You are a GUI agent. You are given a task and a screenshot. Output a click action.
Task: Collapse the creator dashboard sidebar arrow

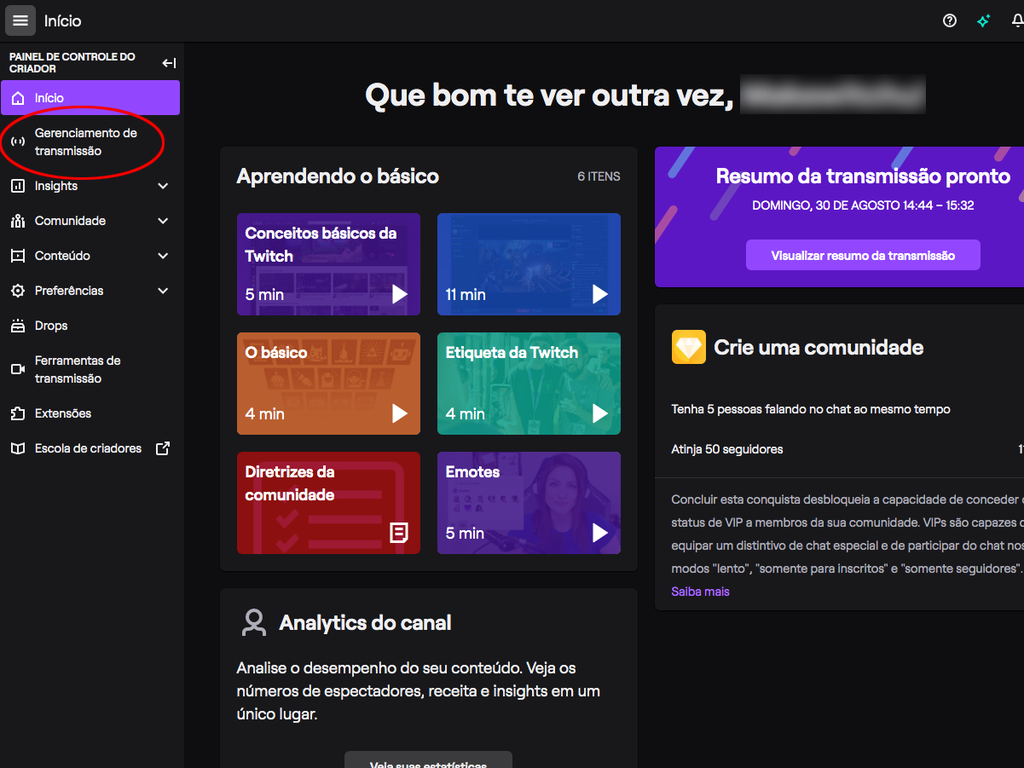pos(169,63)
